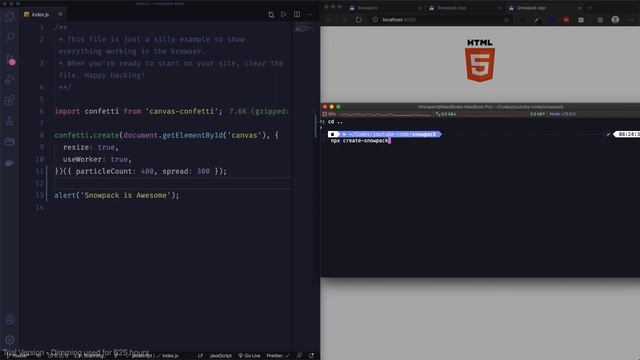
Task: Click JavaScript language mode in status bar
Action: pos(220,356)
